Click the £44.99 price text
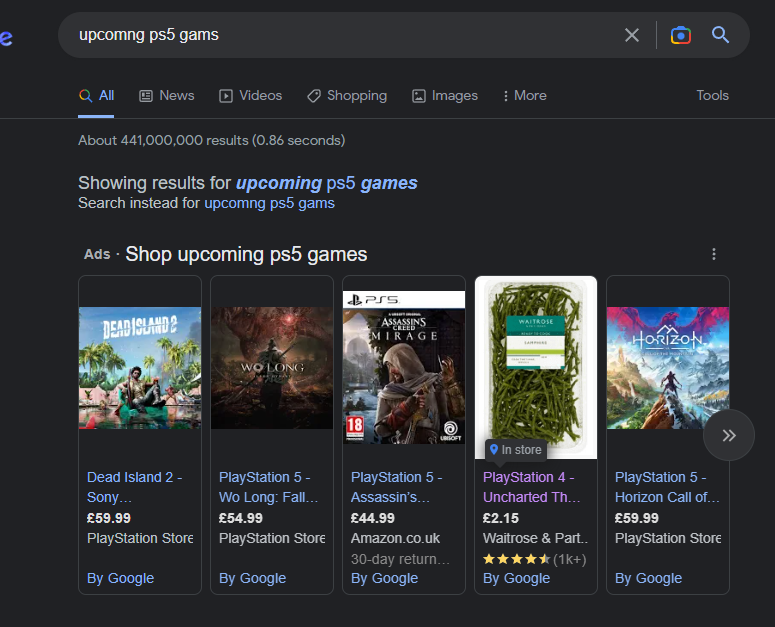 tap(373, 518)
